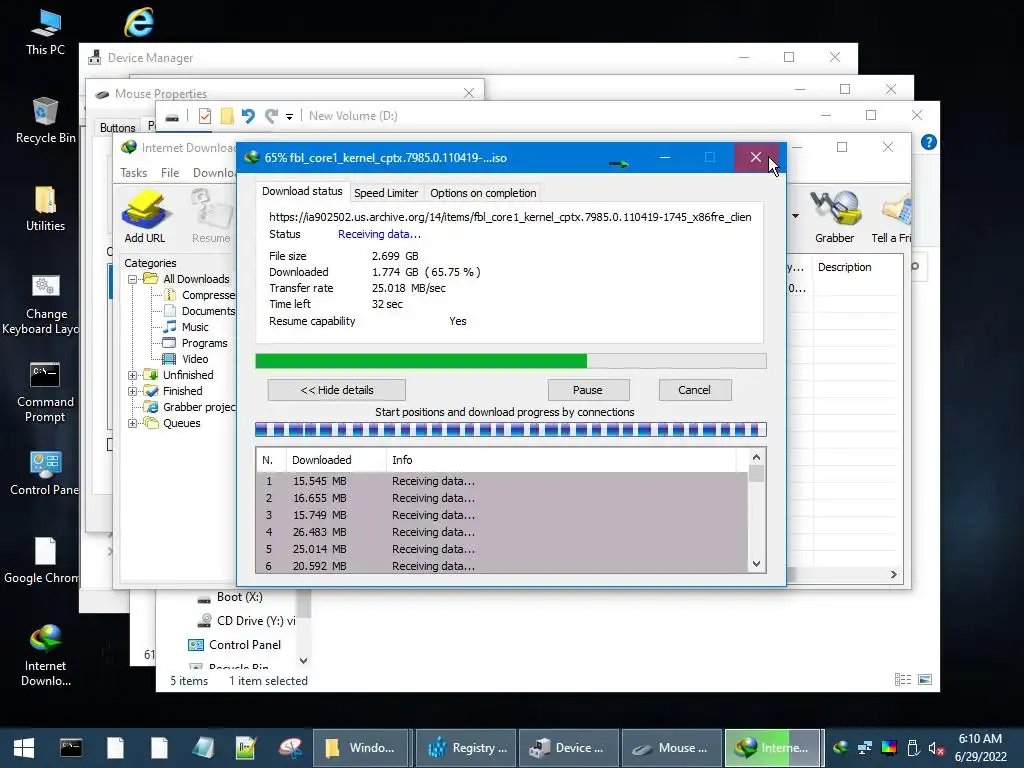Click the connections list scrollbar down arrow
This screenshot has width=1024, height=768.
click(x=756, y=564)
